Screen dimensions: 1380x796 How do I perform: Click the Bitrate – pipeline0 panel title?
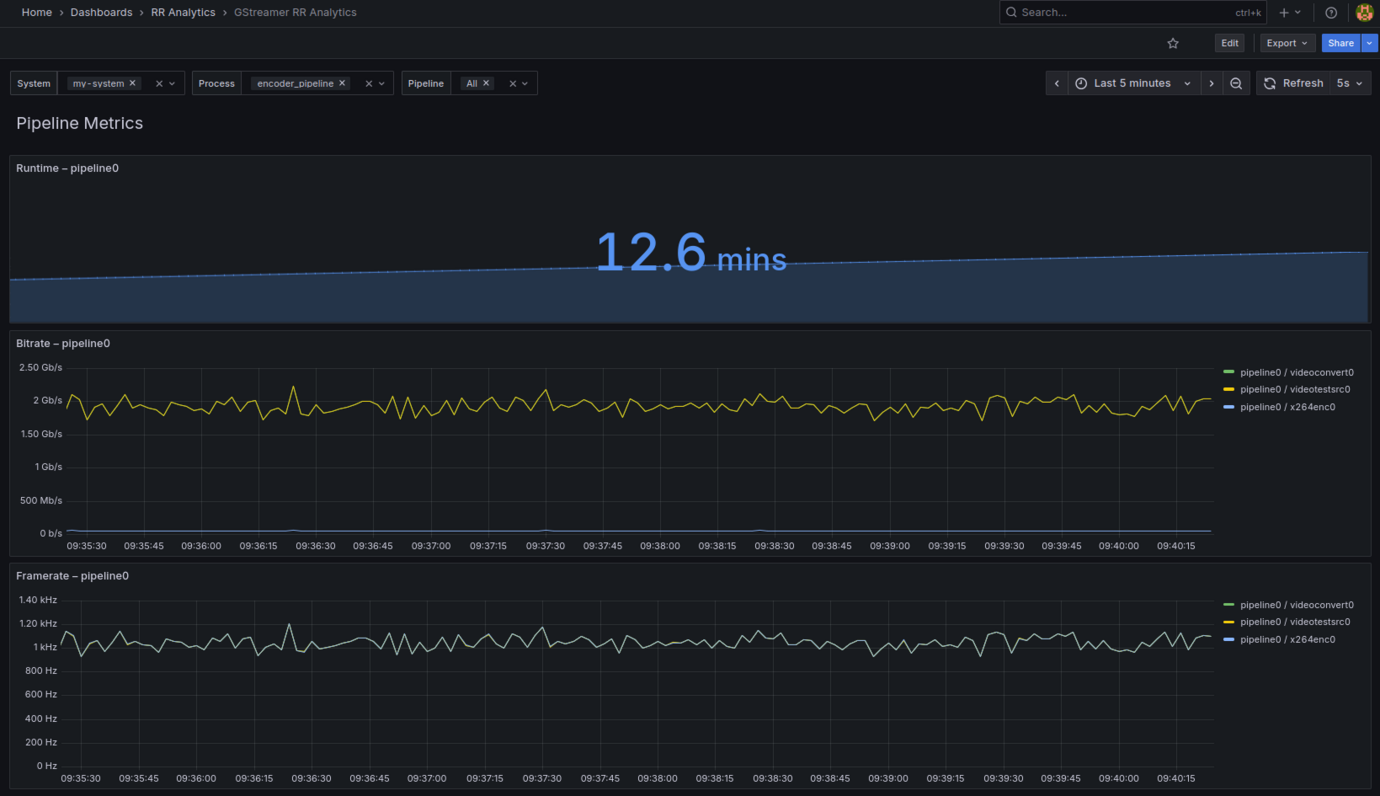(63, 343)
